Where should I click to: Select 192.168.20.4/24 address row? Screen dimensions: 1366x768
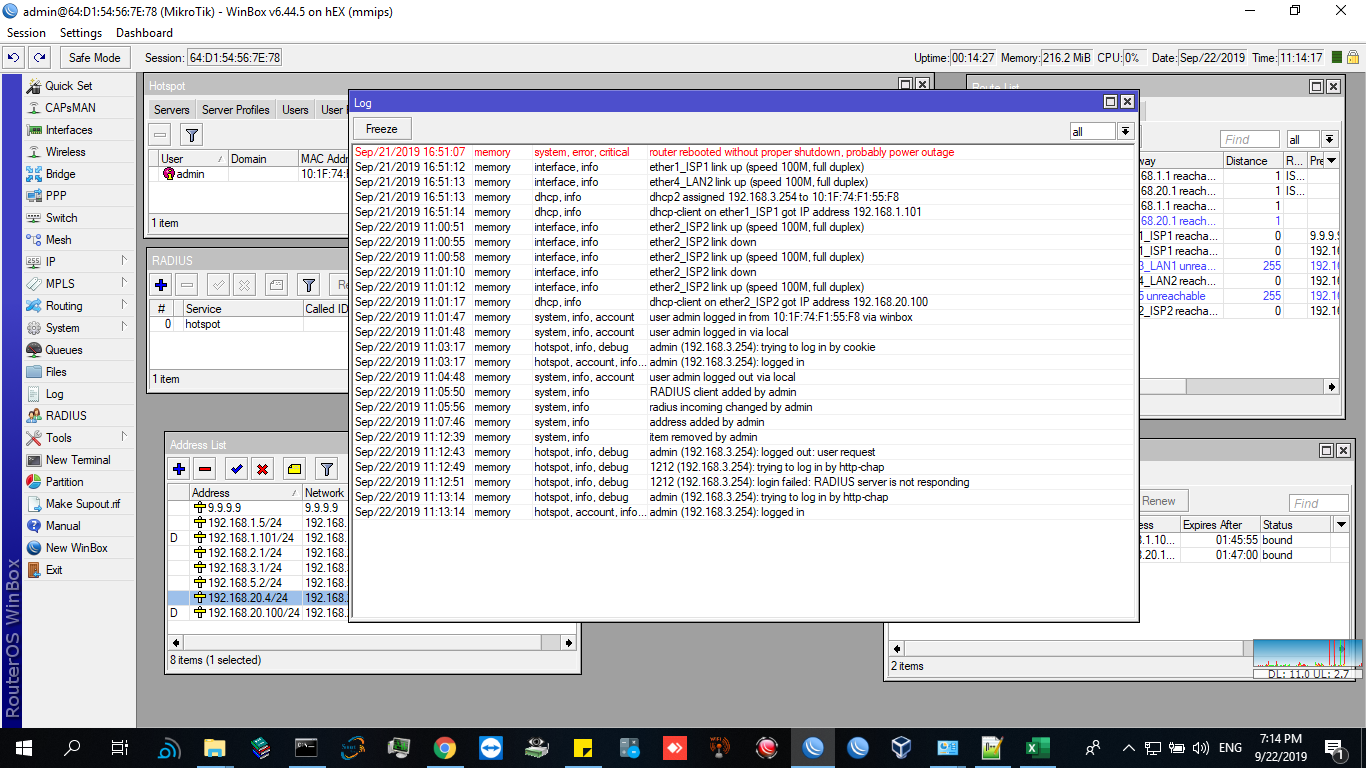pyautogui.click(x=257, y=598)
